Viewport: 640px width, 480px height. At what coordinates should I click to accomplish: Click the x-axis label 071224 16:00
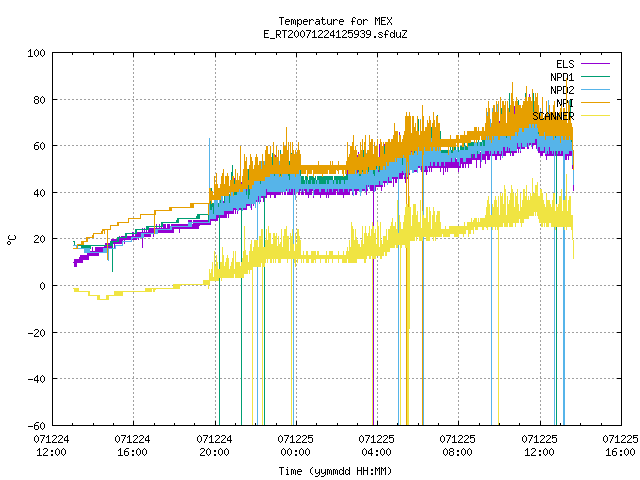click(133, 446)
